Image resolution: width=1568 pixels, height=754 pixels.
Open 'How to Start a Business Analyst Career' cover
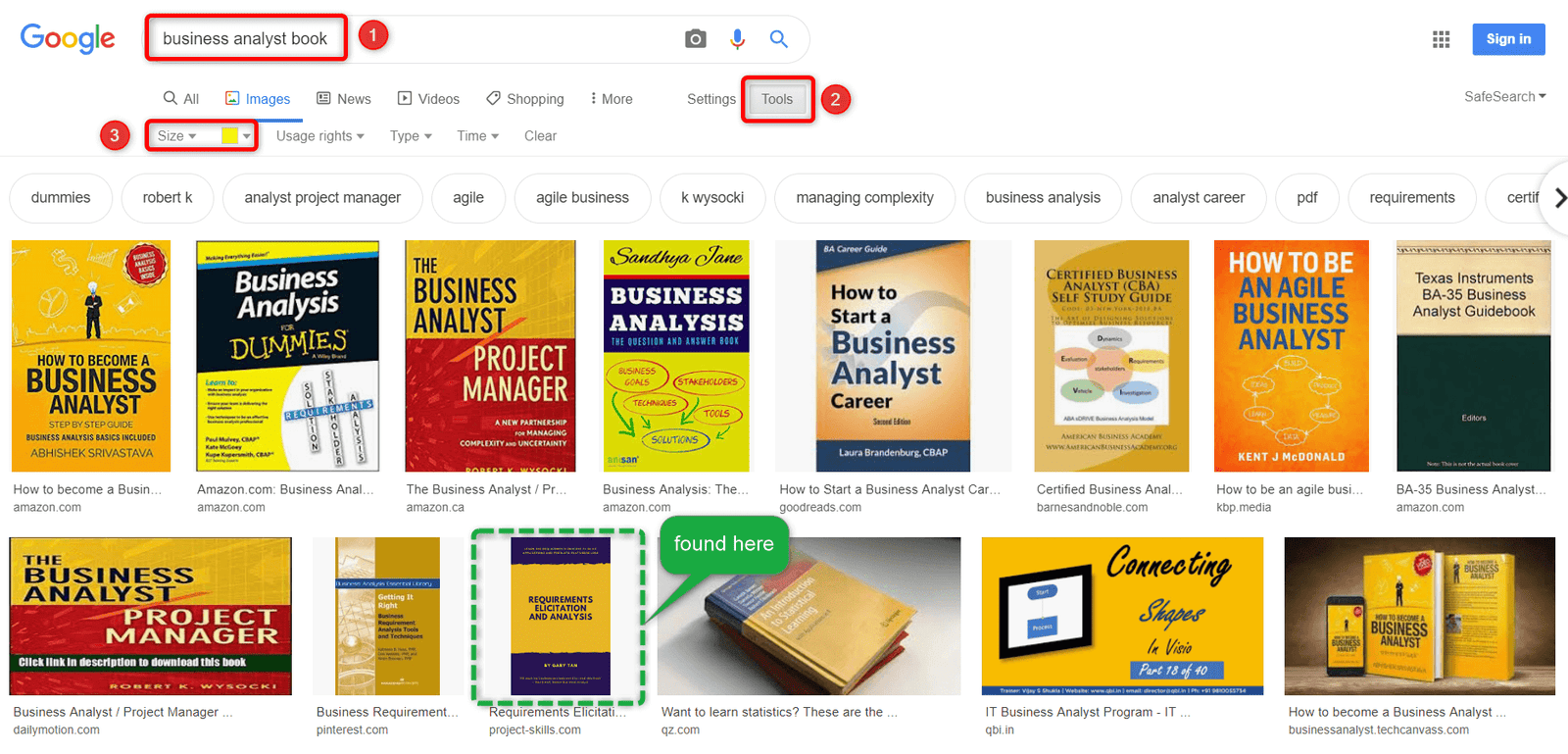coord(893,356)
